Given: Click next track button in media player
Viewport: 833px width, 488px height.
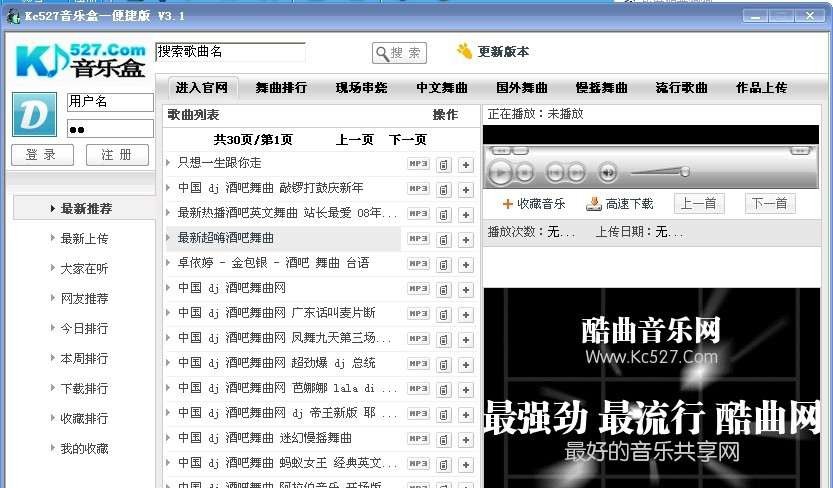Looking at the screenshot, I should click(576, 173).
